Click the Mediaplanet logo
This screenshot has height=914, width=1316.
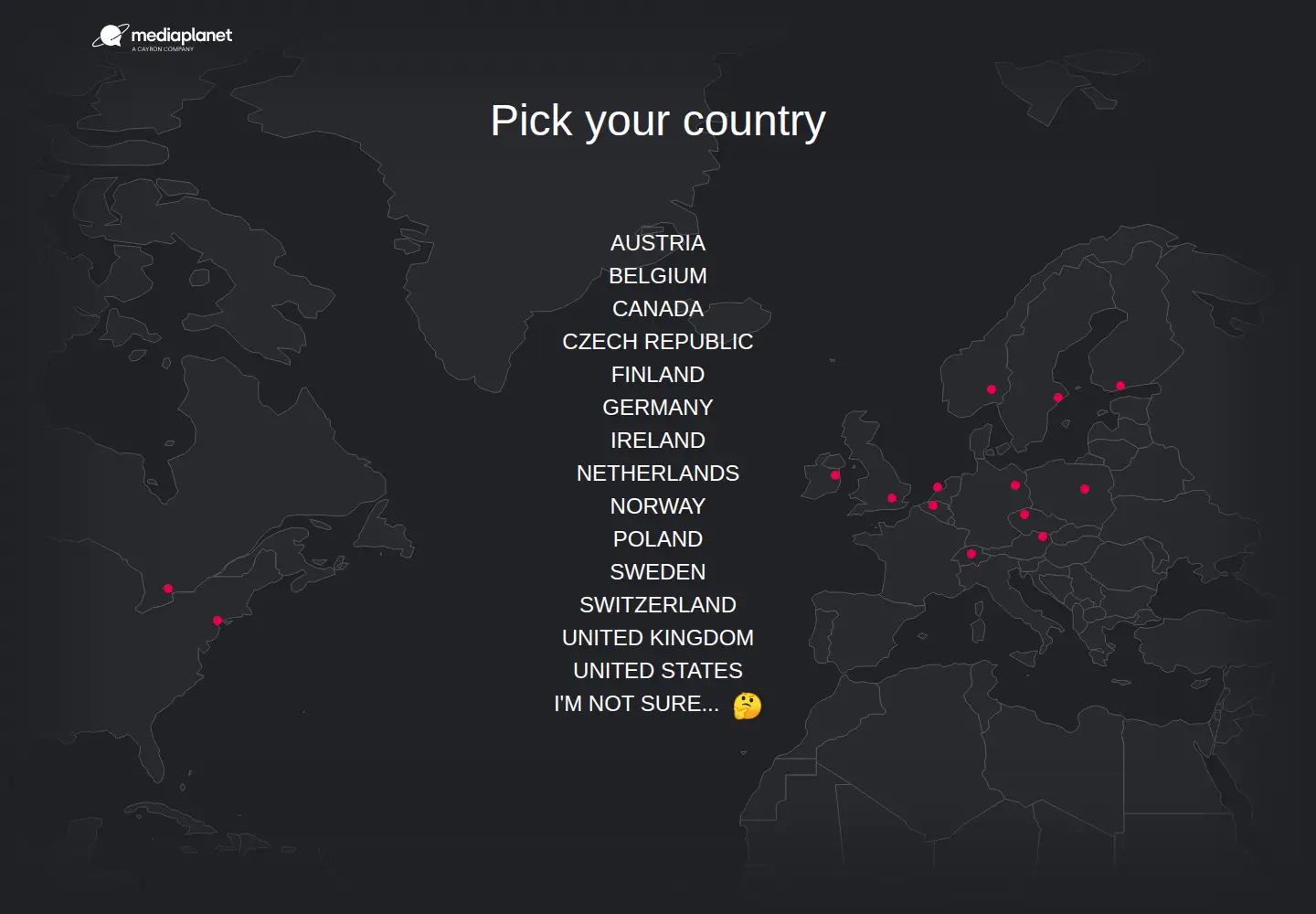pyautogui.click(x=163, y=37)
